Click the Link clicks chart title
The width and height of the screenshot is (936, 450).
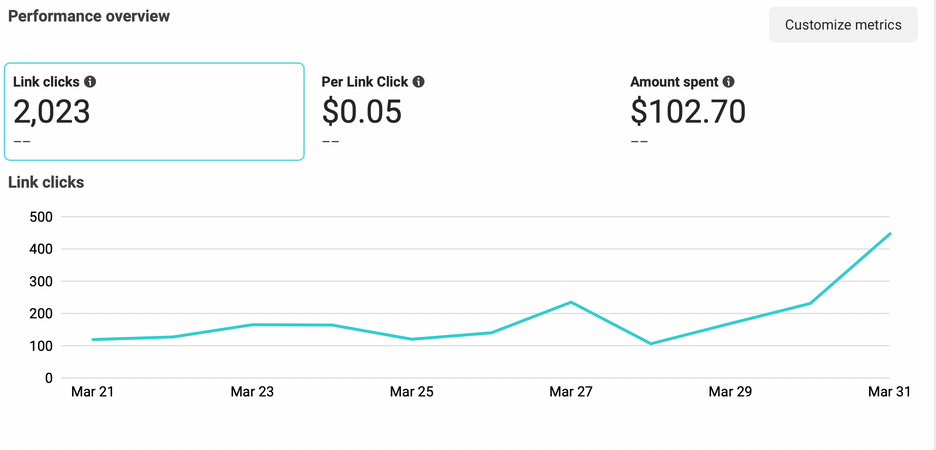click(x=46, y=182)
